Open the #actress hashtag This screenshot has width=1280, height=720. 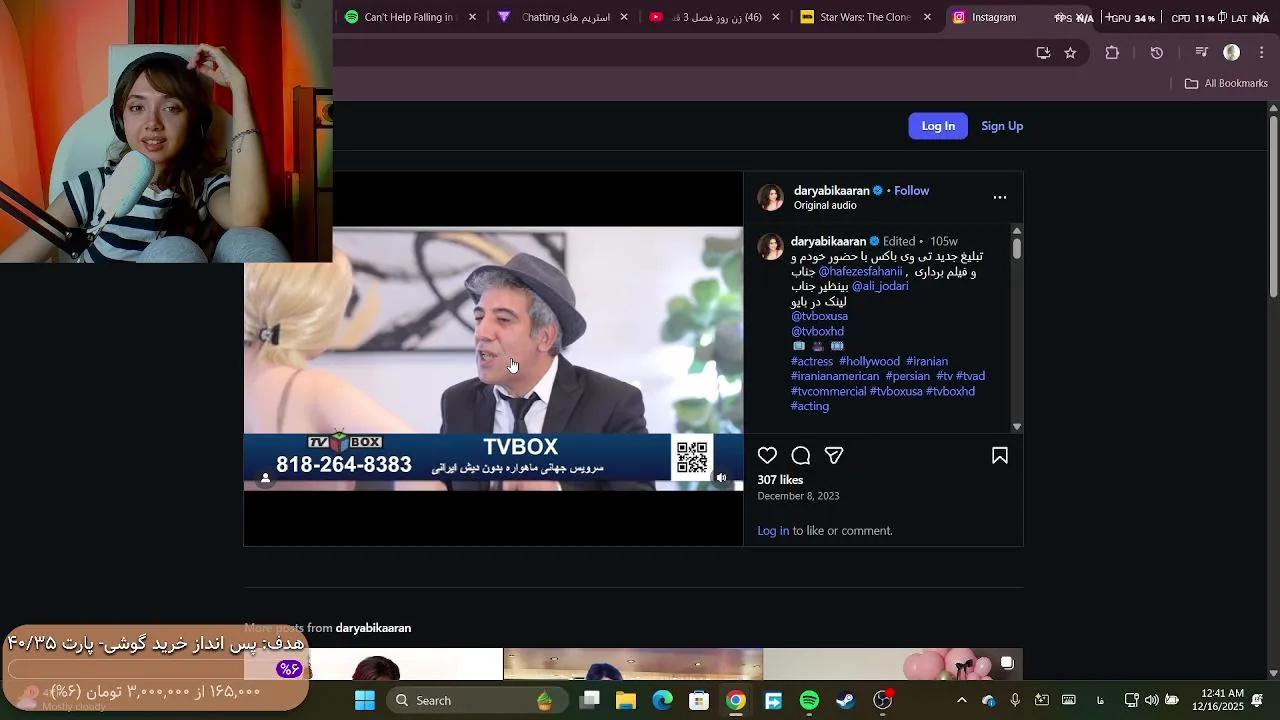[x=812, y=362]
